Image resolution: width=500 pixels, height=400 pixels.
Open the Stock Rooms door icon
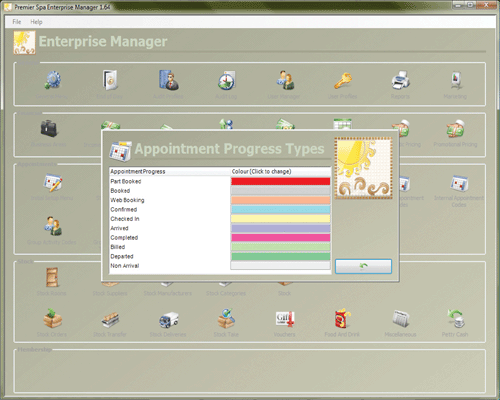pos(52,277)
